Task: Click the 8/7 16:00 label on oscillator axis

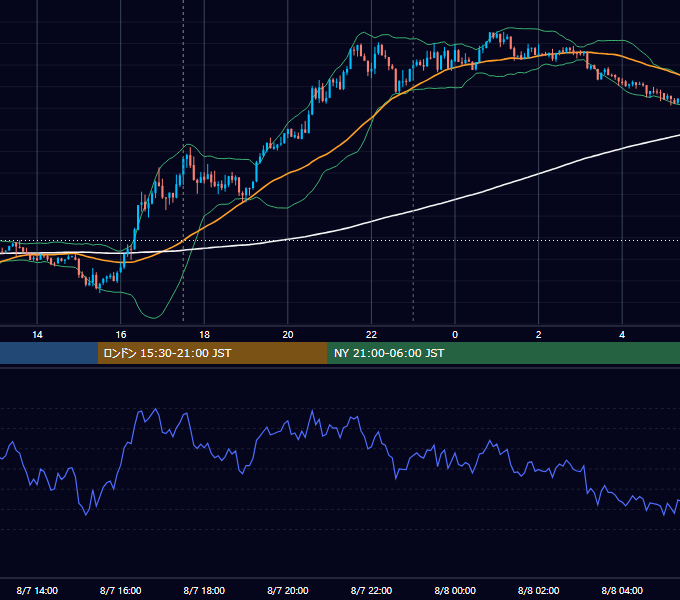Action: [121, 590]
